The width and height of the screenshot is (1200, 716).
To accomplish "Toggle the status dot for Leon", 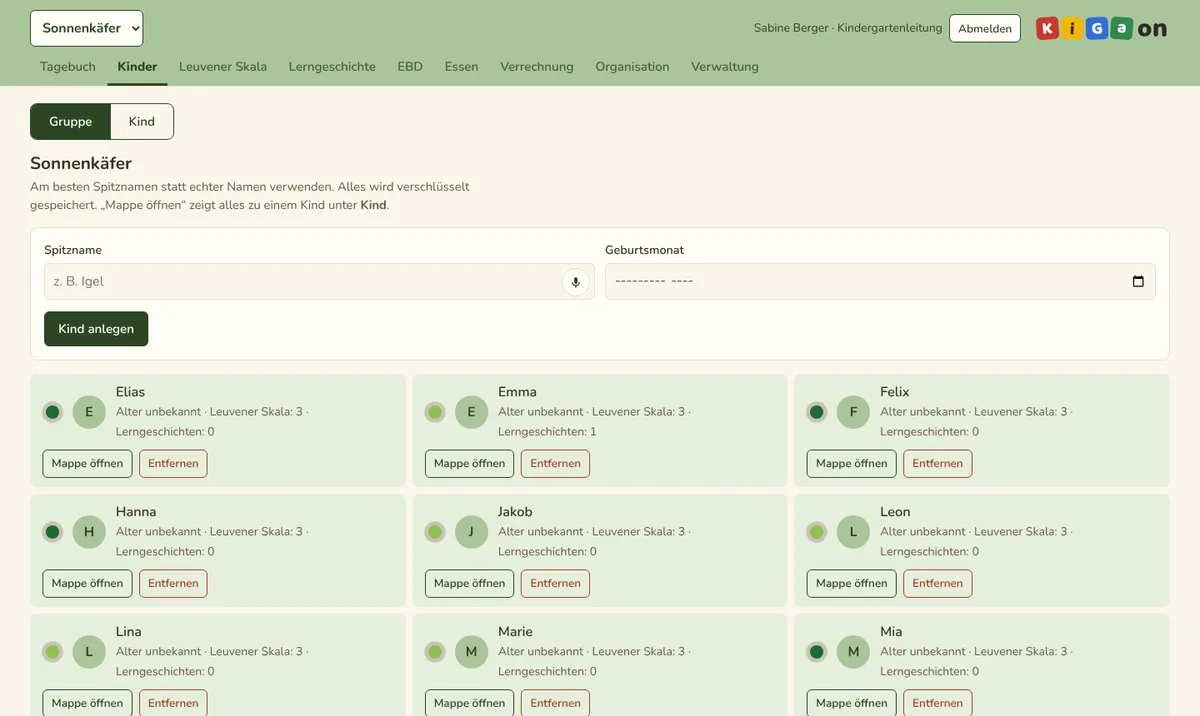I will (x=817, y=532).
